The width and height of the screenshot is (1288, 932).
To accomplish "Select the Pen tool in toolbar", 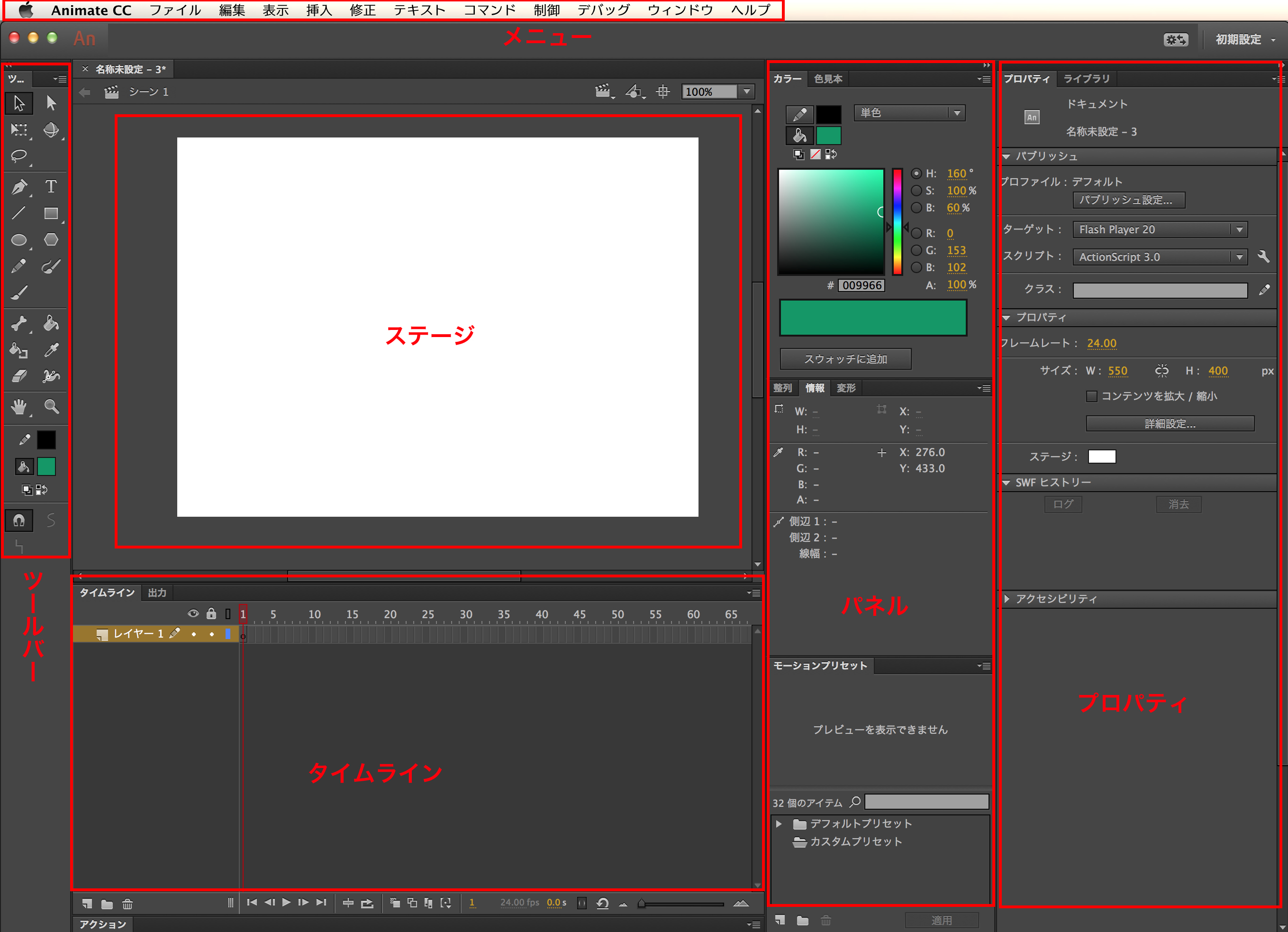I will click(19, 186).
